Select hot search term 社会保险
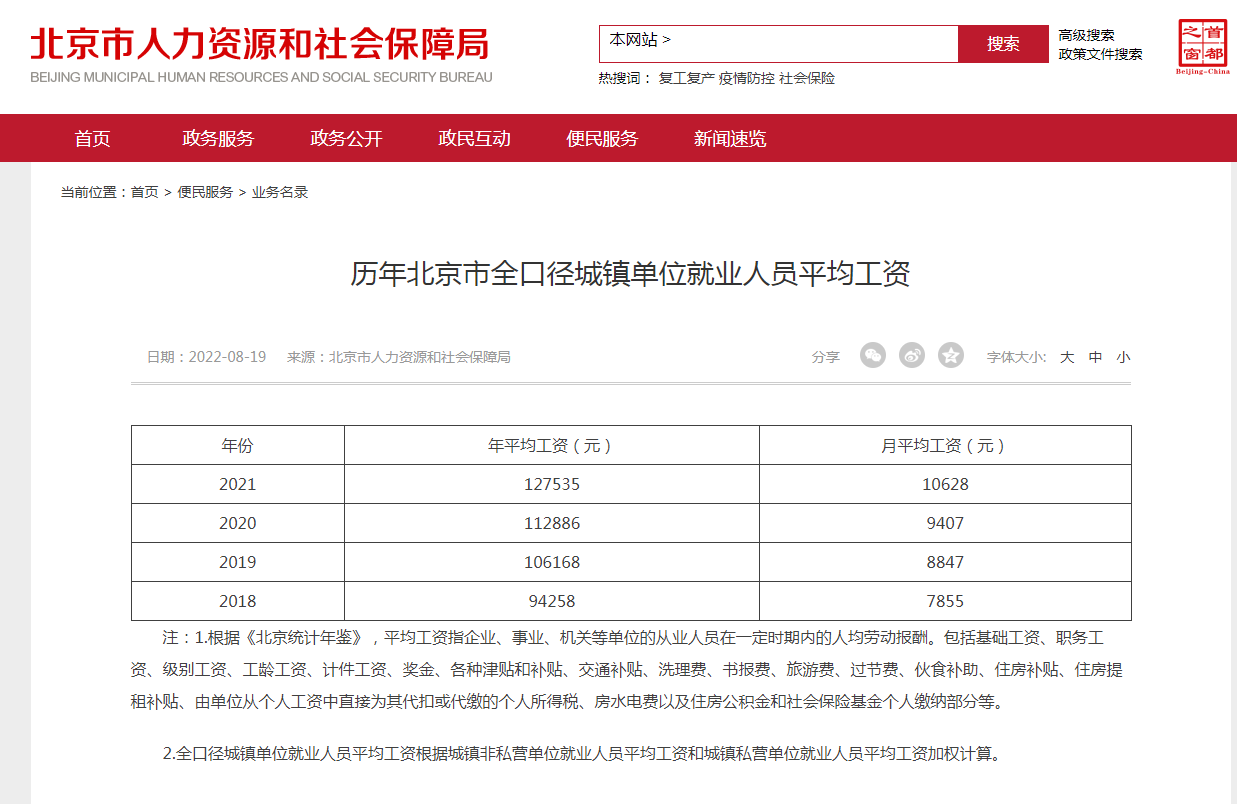1237x804 pixels. point(807,78)
